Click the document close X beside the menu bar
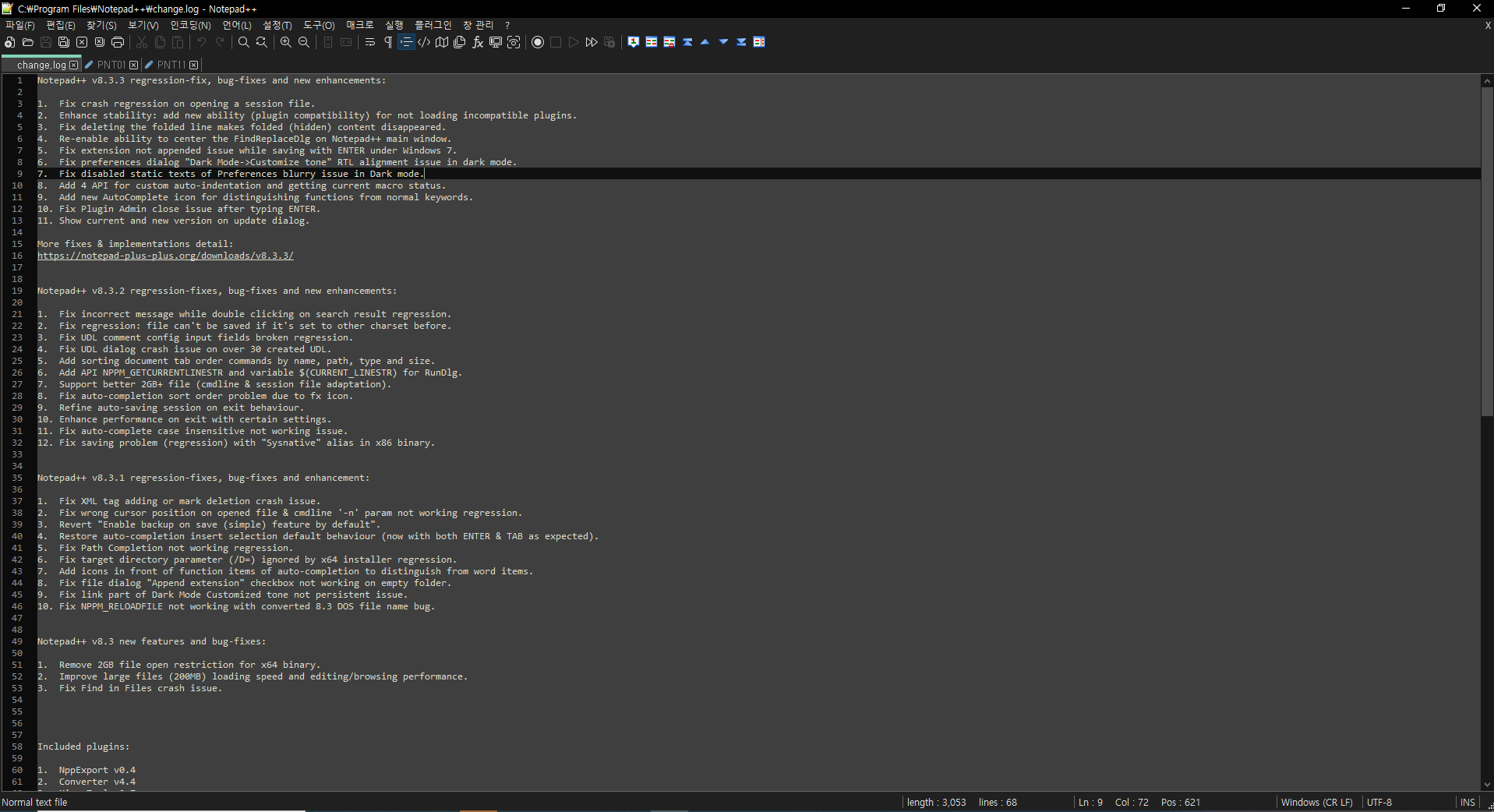This screenshot has width=1494, height=812. click(x=1488, y=25)
